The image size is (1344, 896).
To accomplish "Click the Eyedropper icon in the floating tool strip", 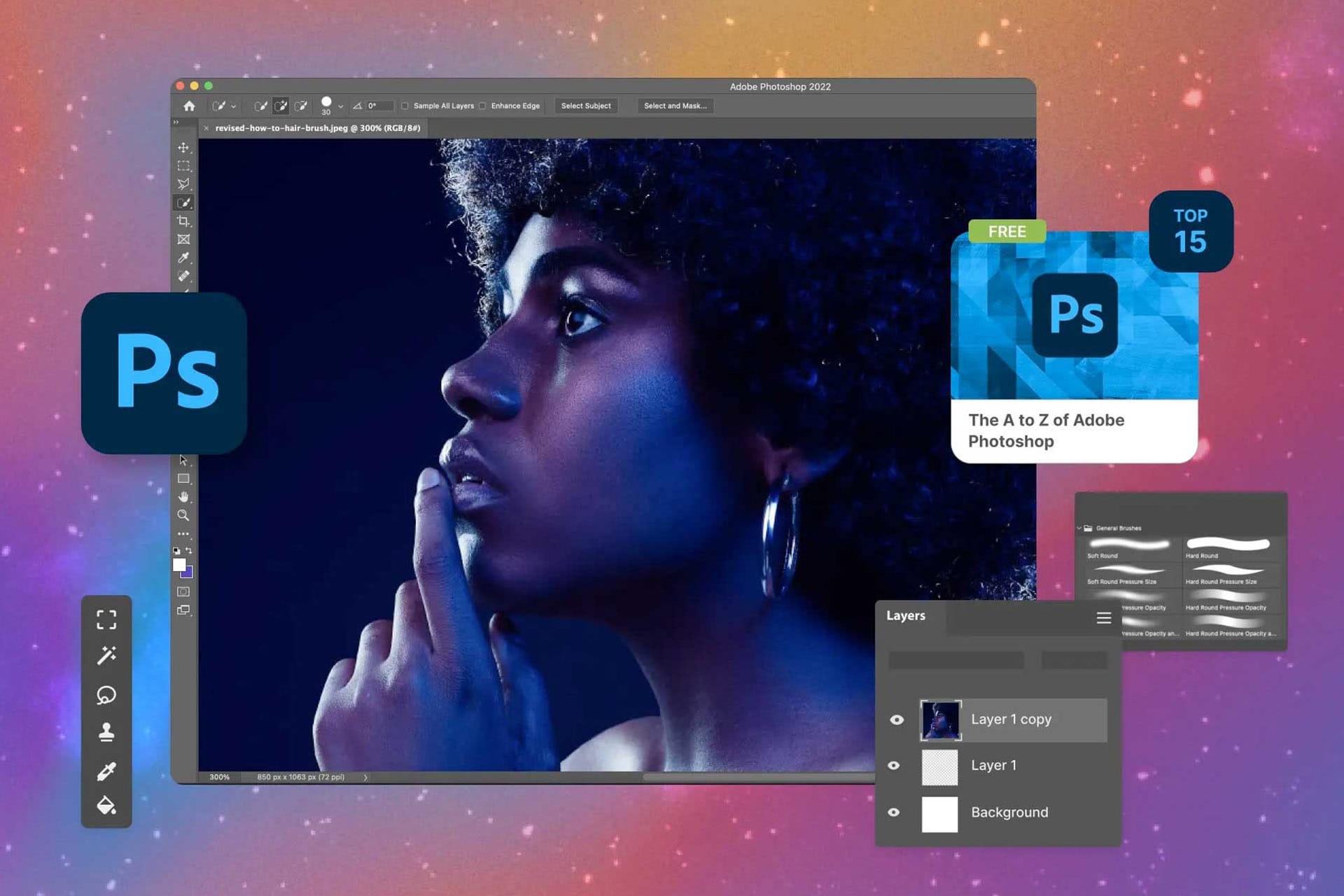I will click(x=106, y=771).
